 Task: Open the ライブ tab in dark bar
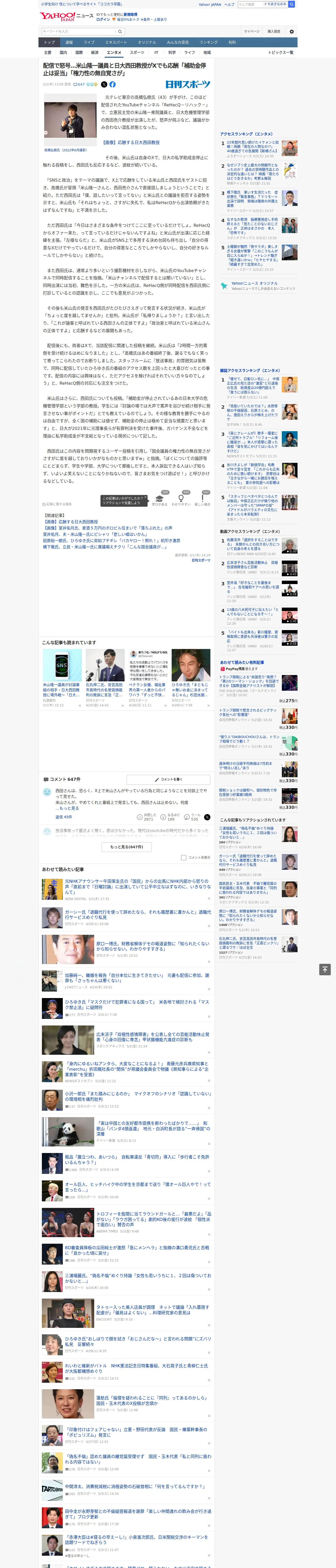click(x=89, y=42)
